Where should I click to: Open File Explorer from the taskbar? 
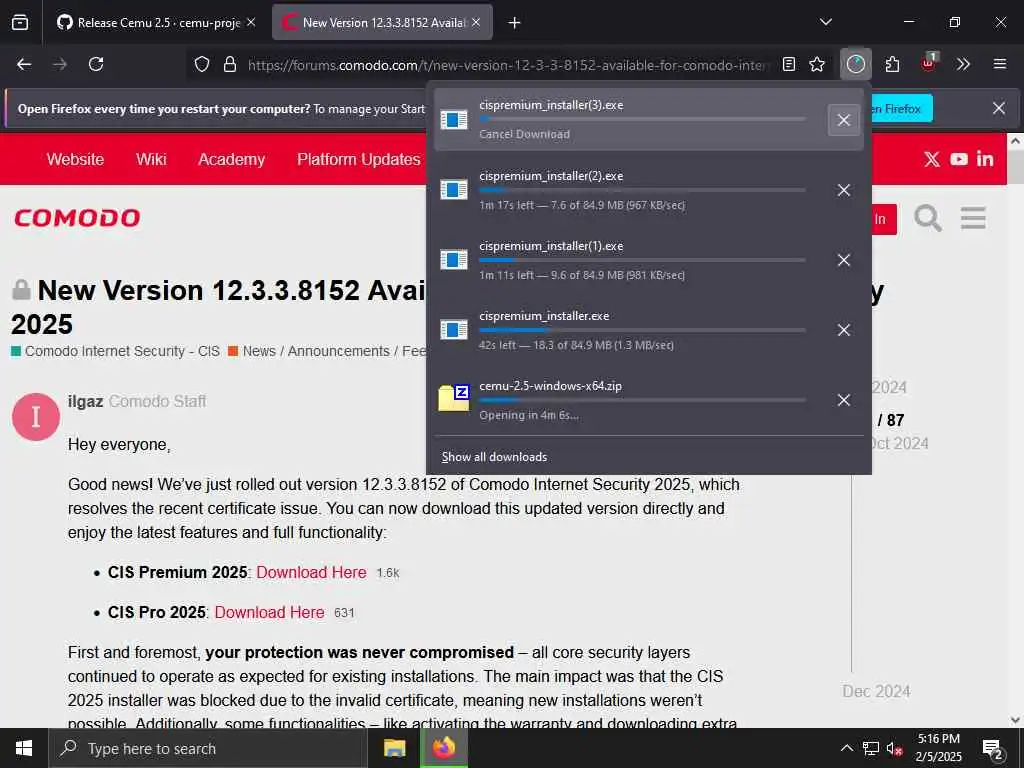tap(394, 748)
